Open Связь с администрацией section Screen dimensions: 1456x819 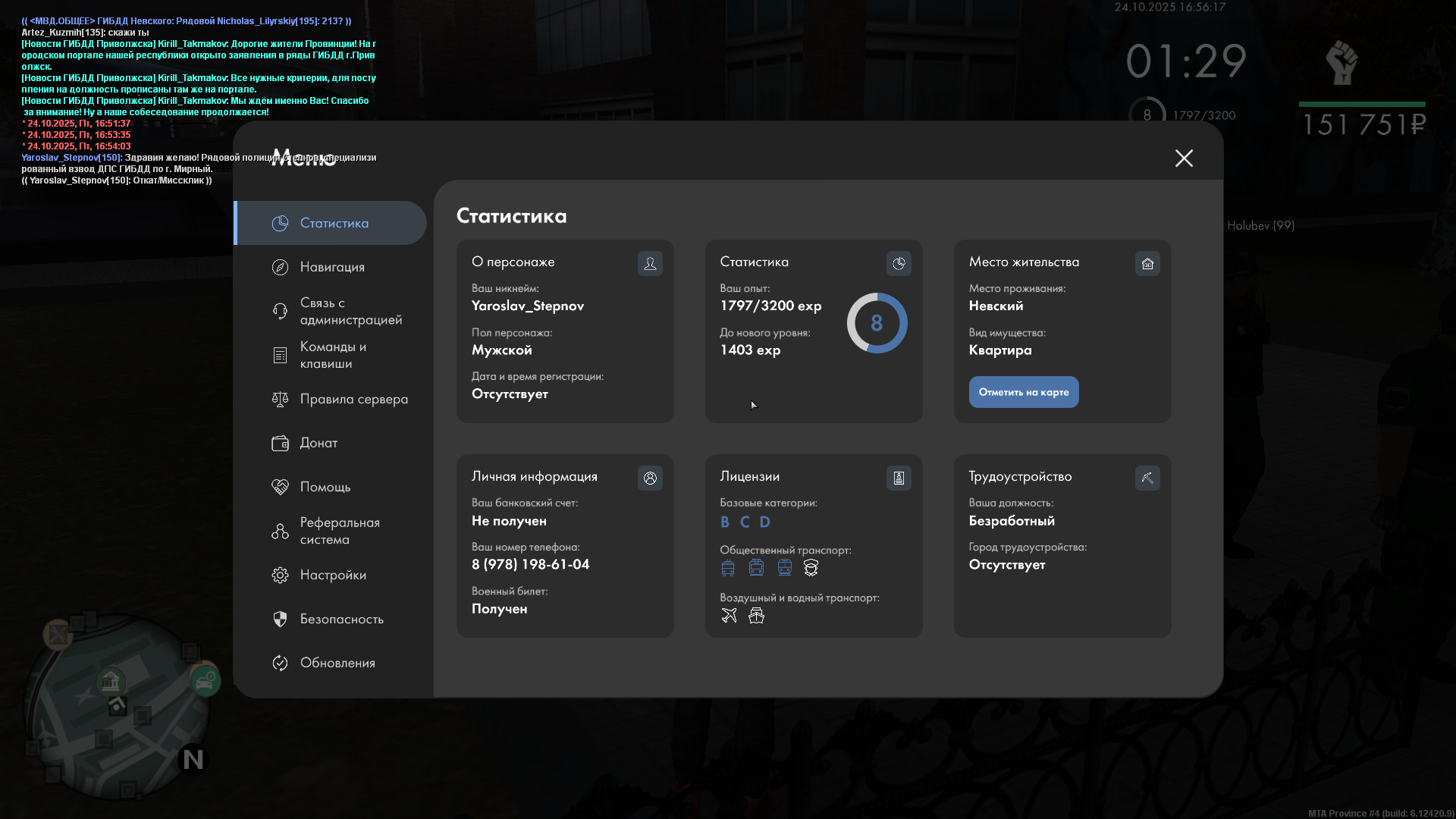[x=350, y=311]
